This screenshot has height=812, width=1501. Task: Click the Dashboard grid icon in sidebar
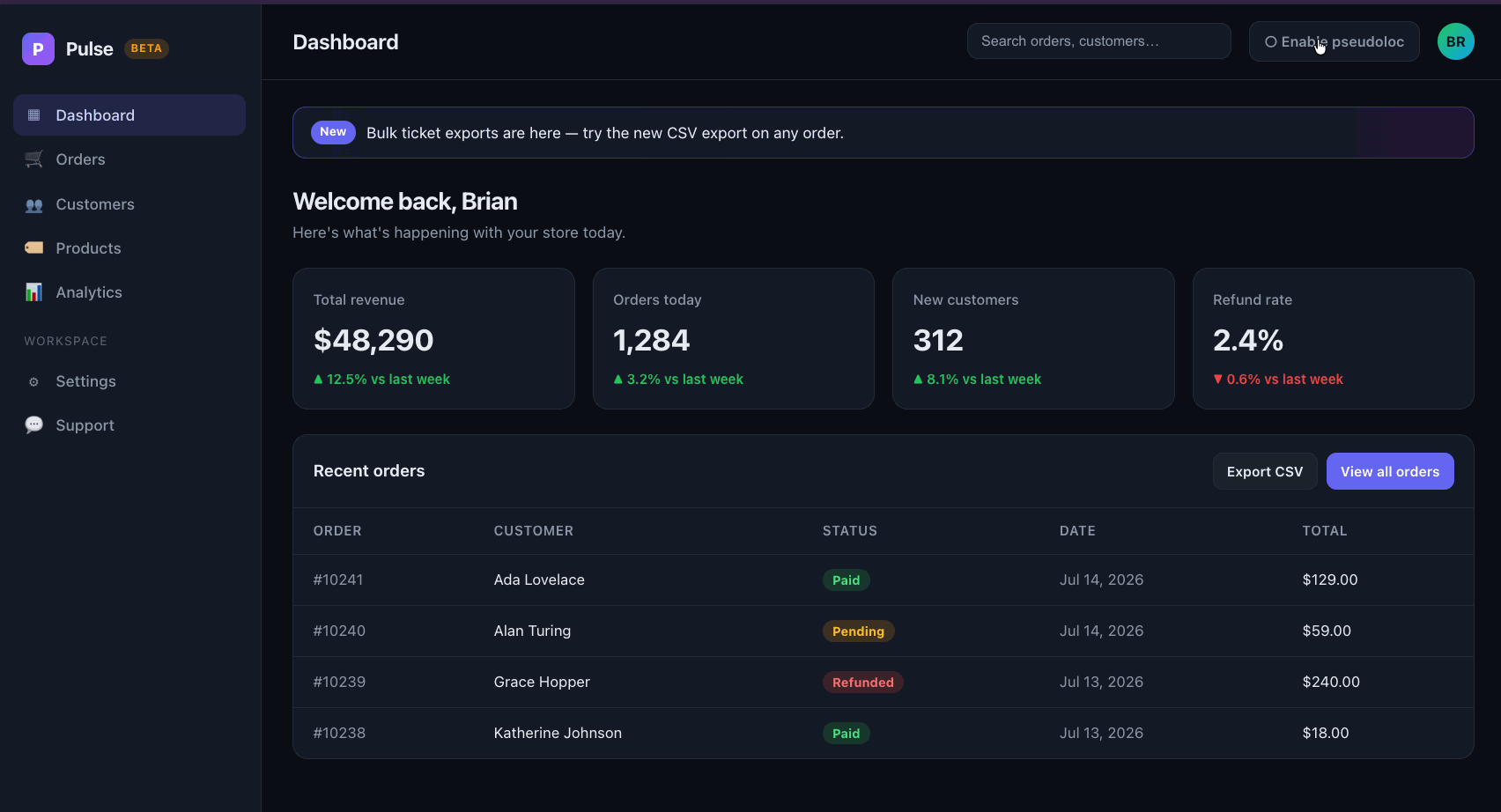point(34,114)
